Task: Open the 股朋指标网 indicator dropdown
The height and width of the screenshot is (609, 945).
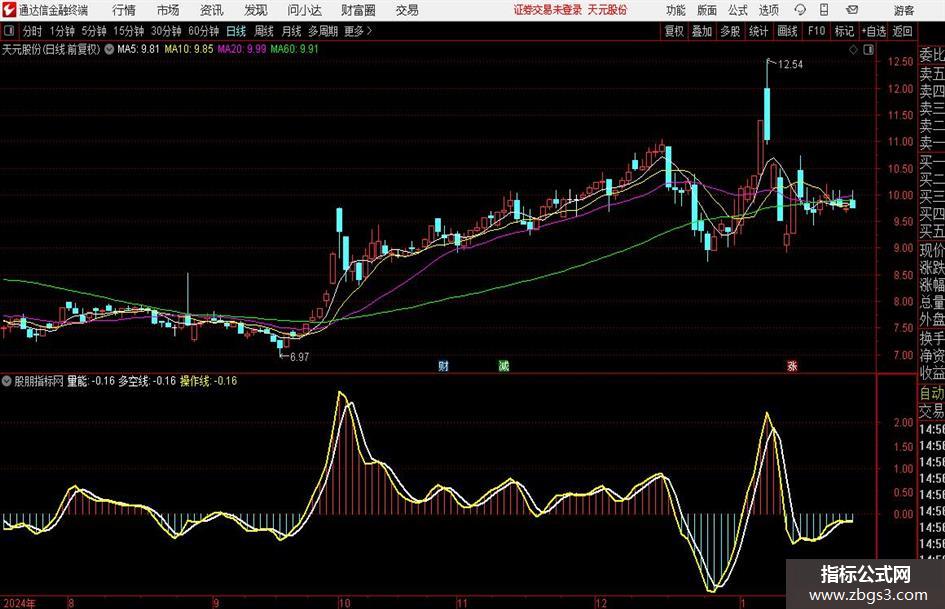Action: [7, 381]
